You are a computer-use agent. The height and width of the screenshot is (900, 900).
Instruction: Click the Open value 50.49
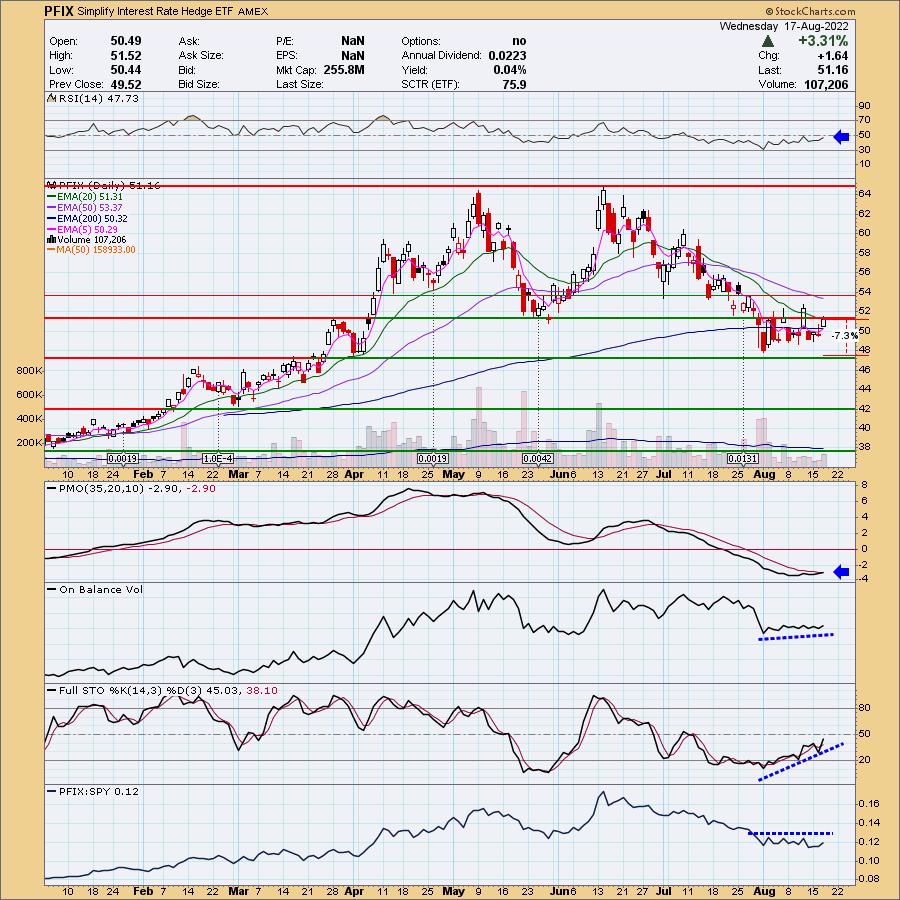click(126, 41)
